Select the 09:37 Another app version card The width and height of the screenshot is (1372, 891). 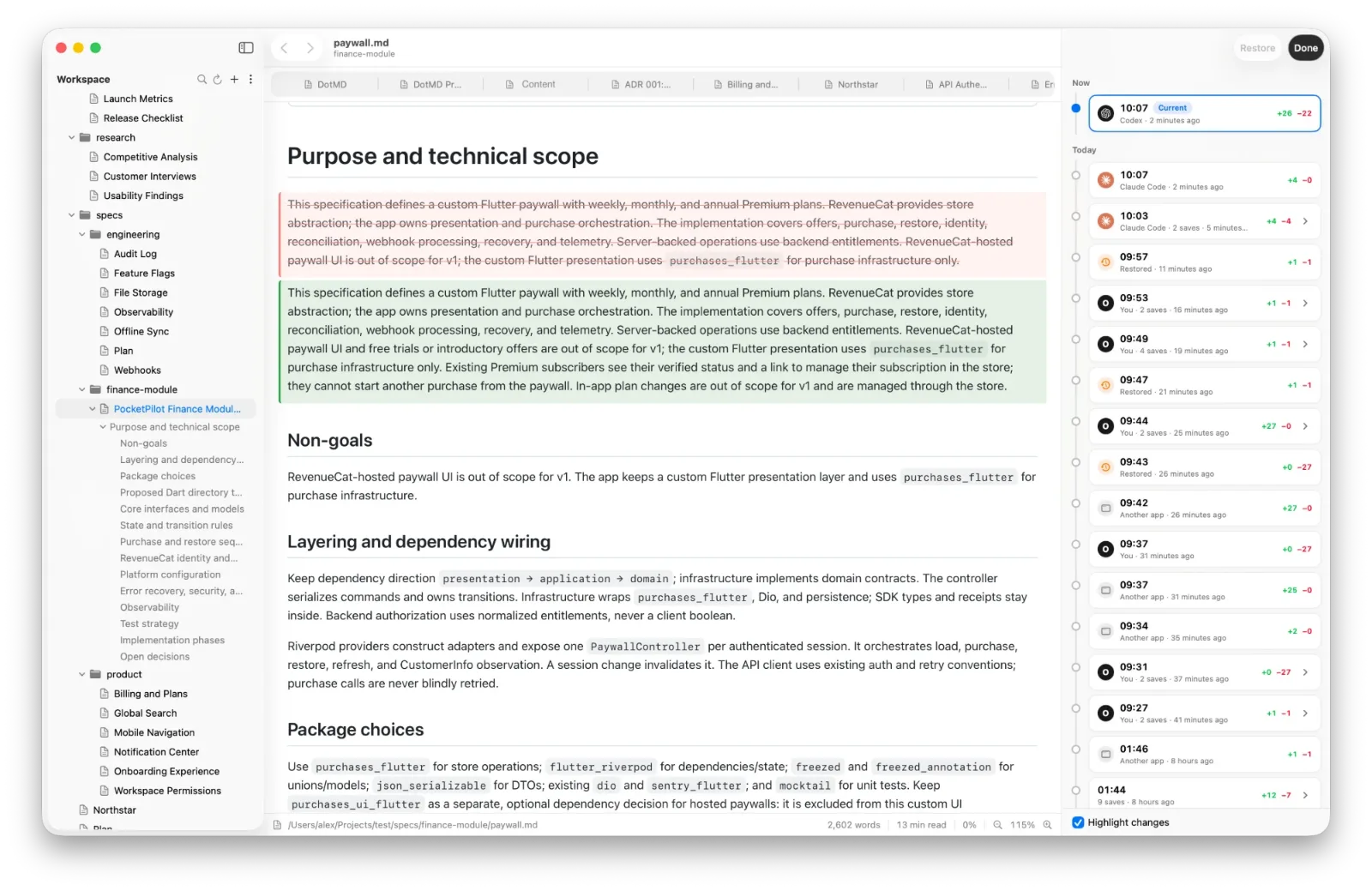click(1204, 590)
